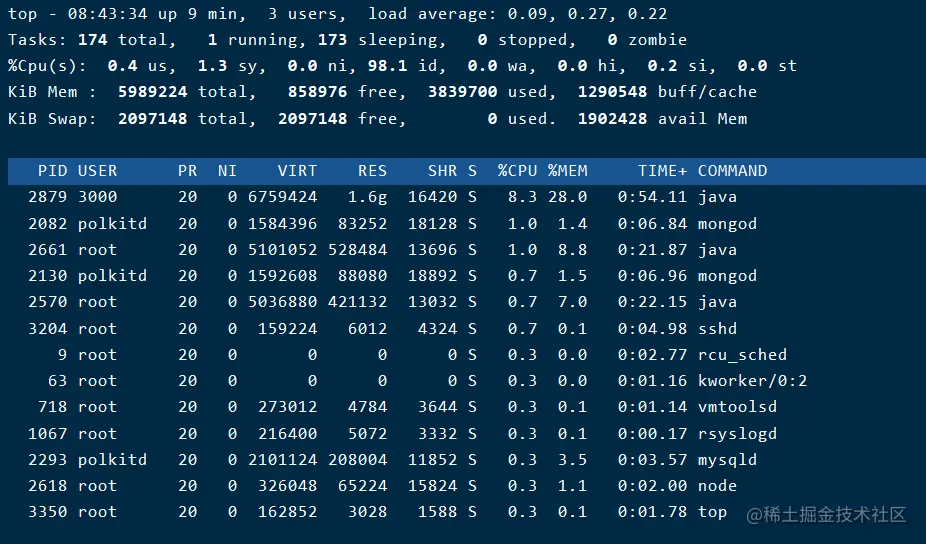Select PID 2082 in the process list
926x544 pixels.
pos(48,224)
